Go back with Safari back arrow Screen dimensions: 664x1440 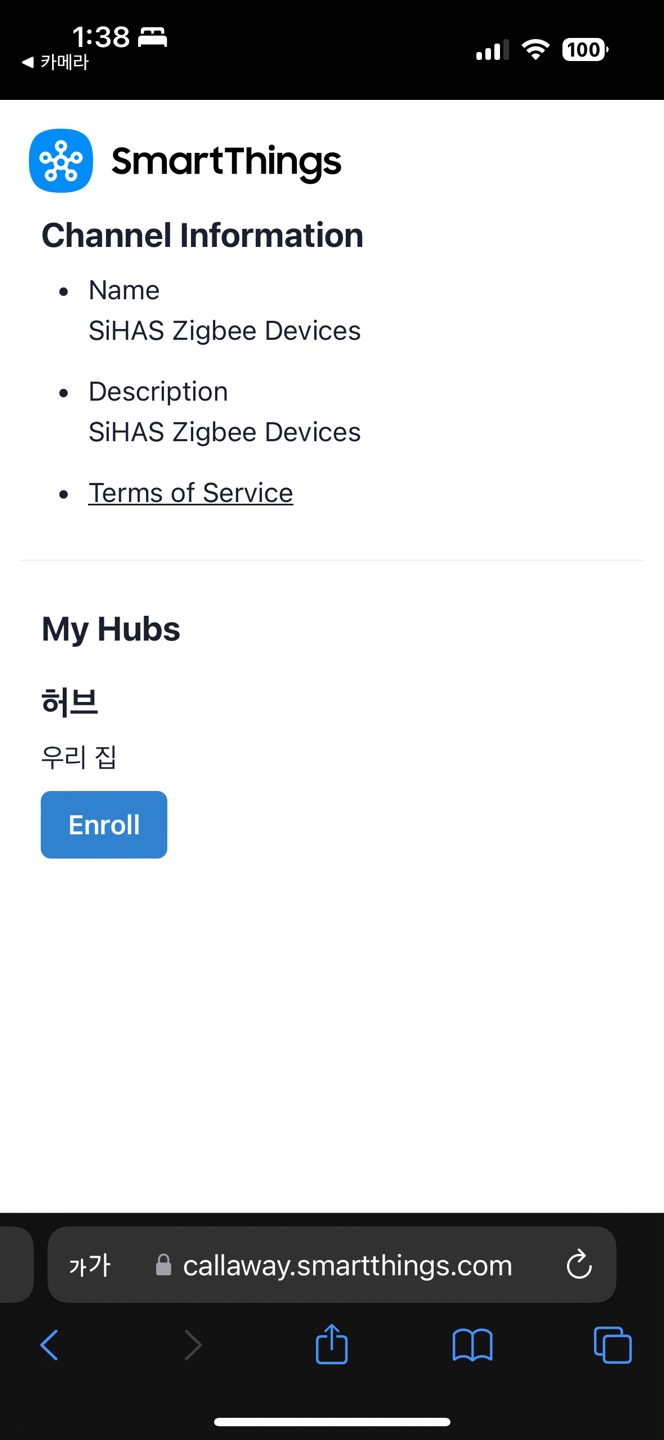click(x=49, y=1345)
